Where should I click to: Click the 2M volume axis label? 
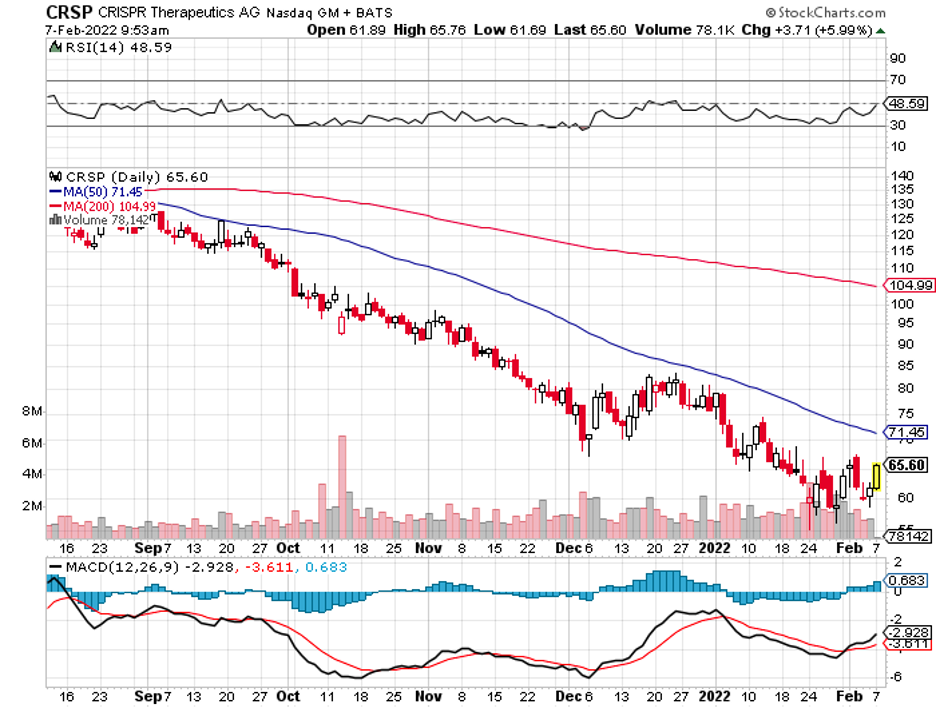(x=32, y=506)
